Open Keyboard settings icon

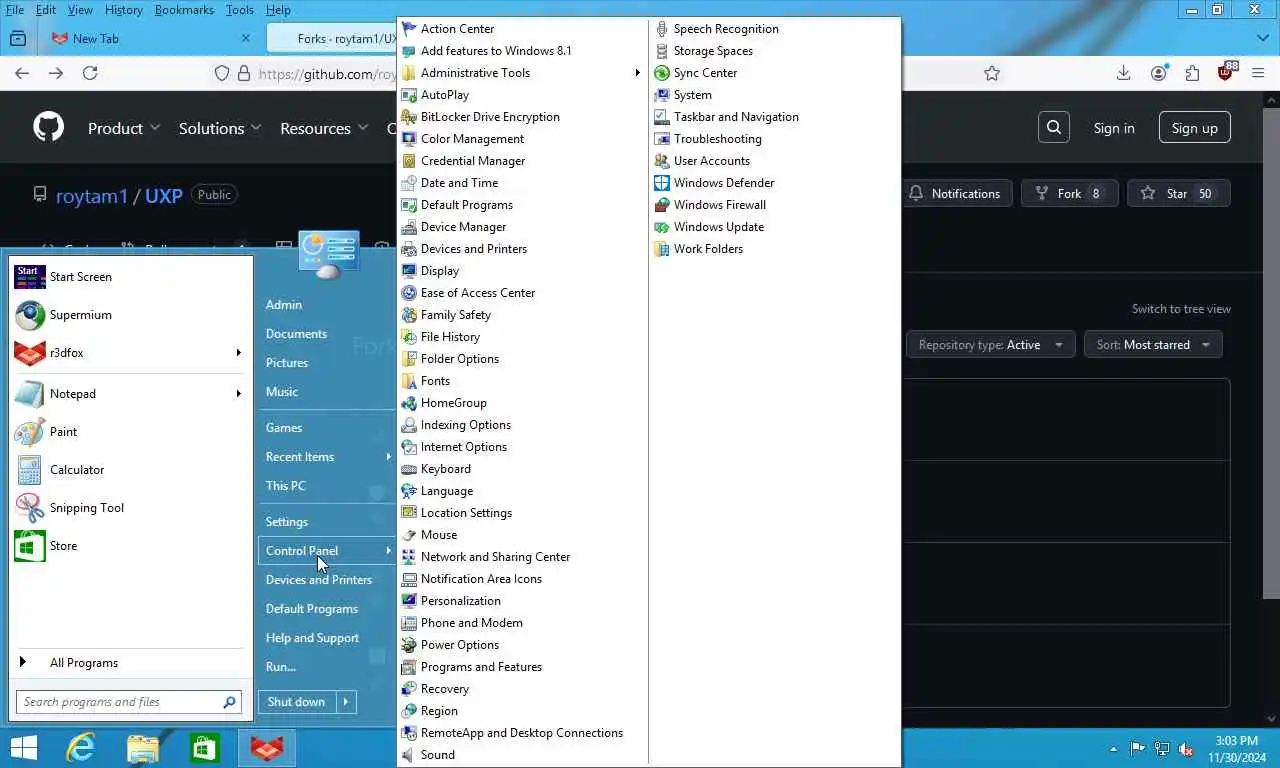(409, 469)
